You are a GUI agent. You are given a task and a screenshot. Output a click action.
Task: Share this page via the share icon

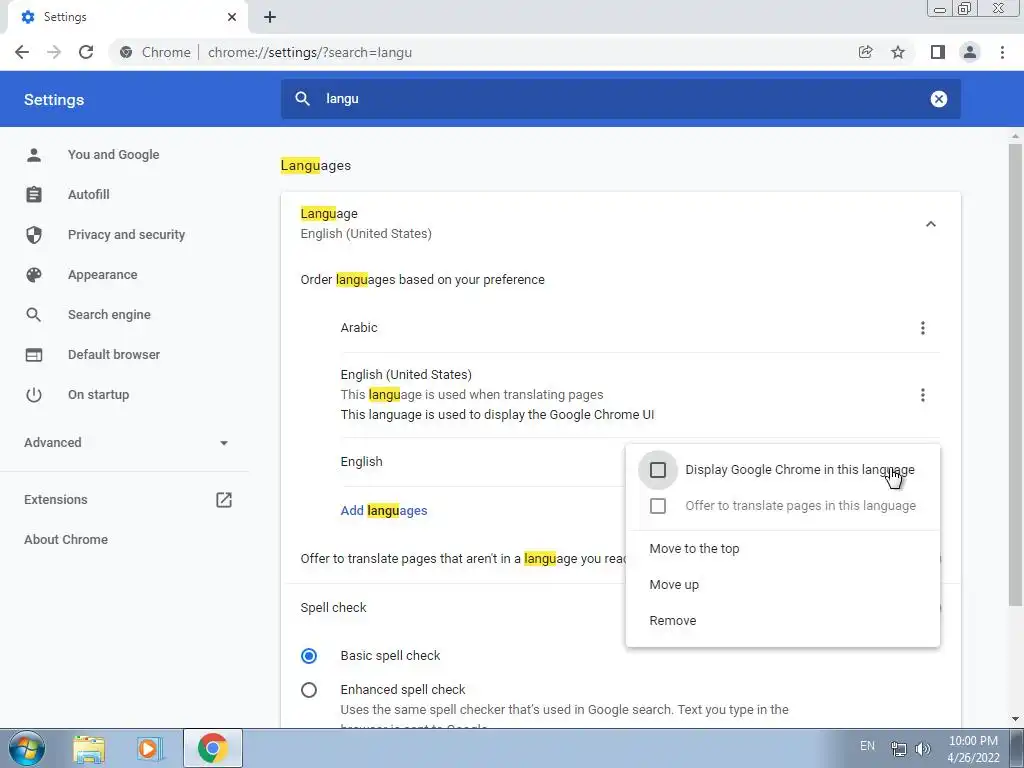pyautogui.click(x=865, y=52)
